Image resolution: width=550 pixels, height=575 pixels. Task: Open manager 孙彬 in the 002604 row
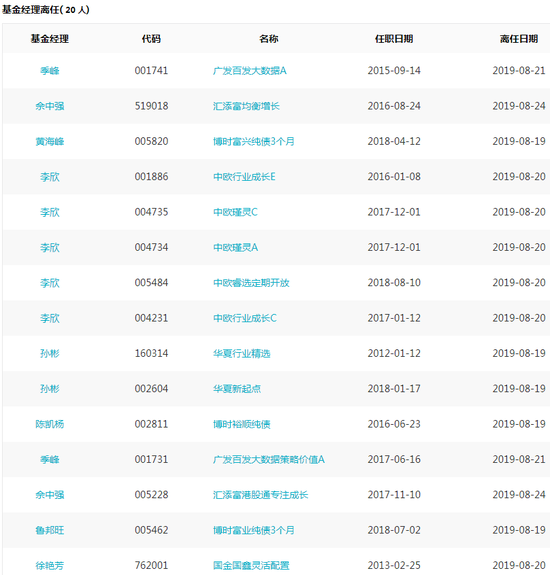50,389
